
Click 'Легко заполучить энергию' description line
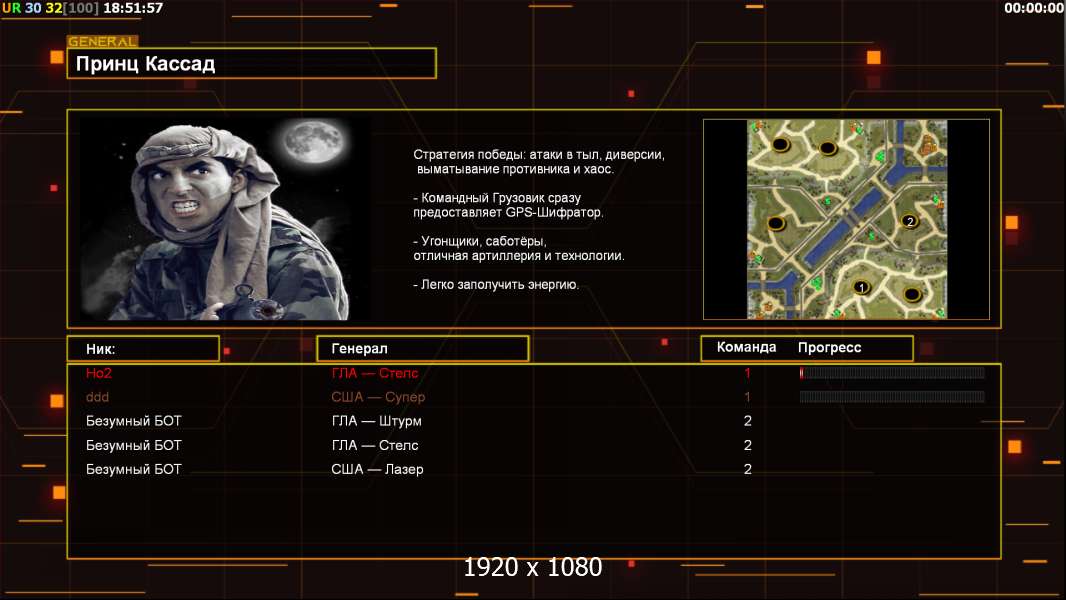[496, 285]
